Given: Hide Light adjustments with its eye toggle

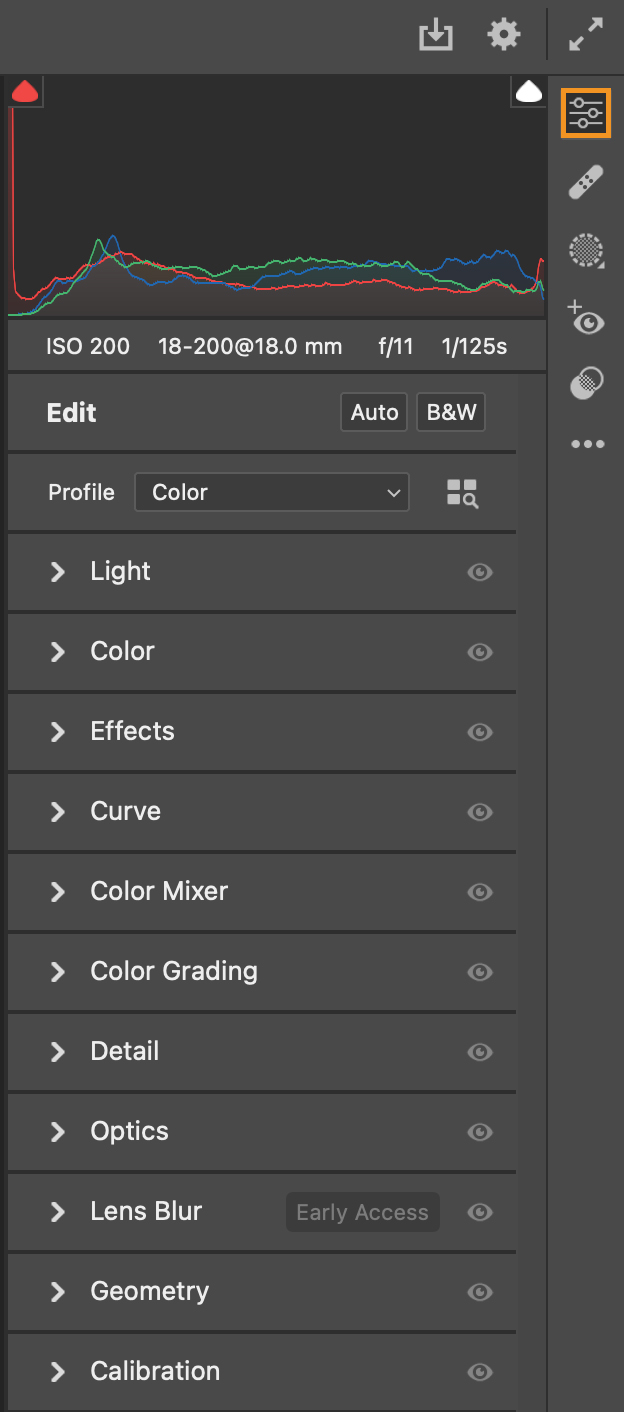Looking at the screenshot, I should 480,572.
